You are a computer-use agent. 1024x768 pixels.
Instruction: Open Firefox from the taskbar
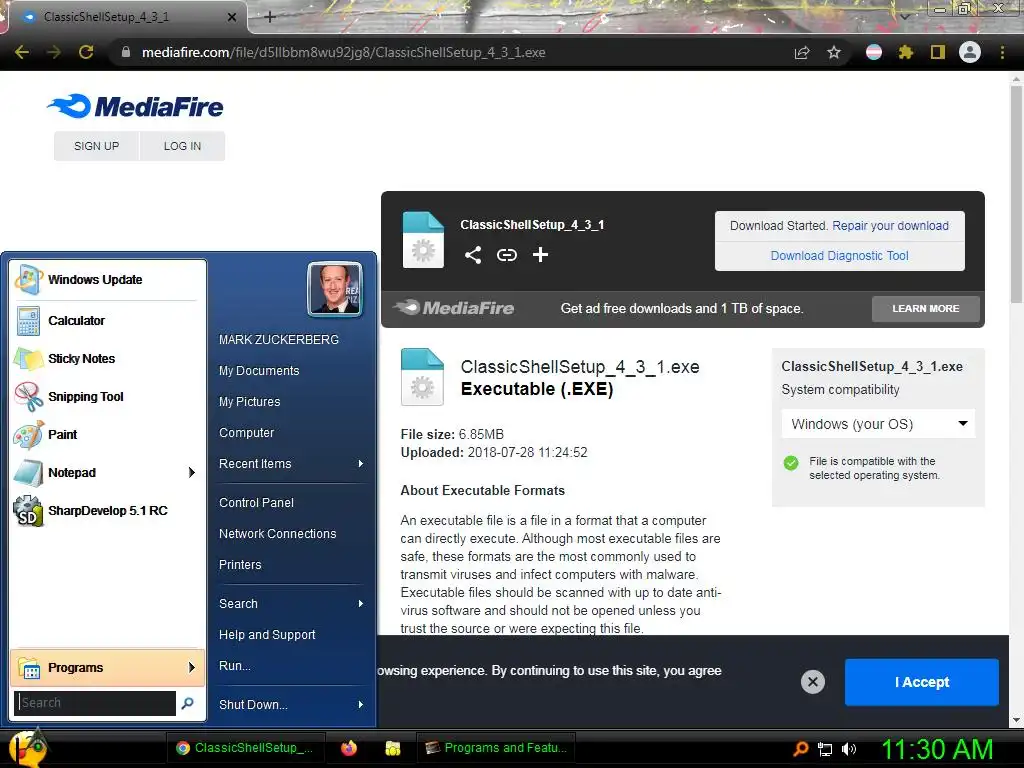pos(349,748)
